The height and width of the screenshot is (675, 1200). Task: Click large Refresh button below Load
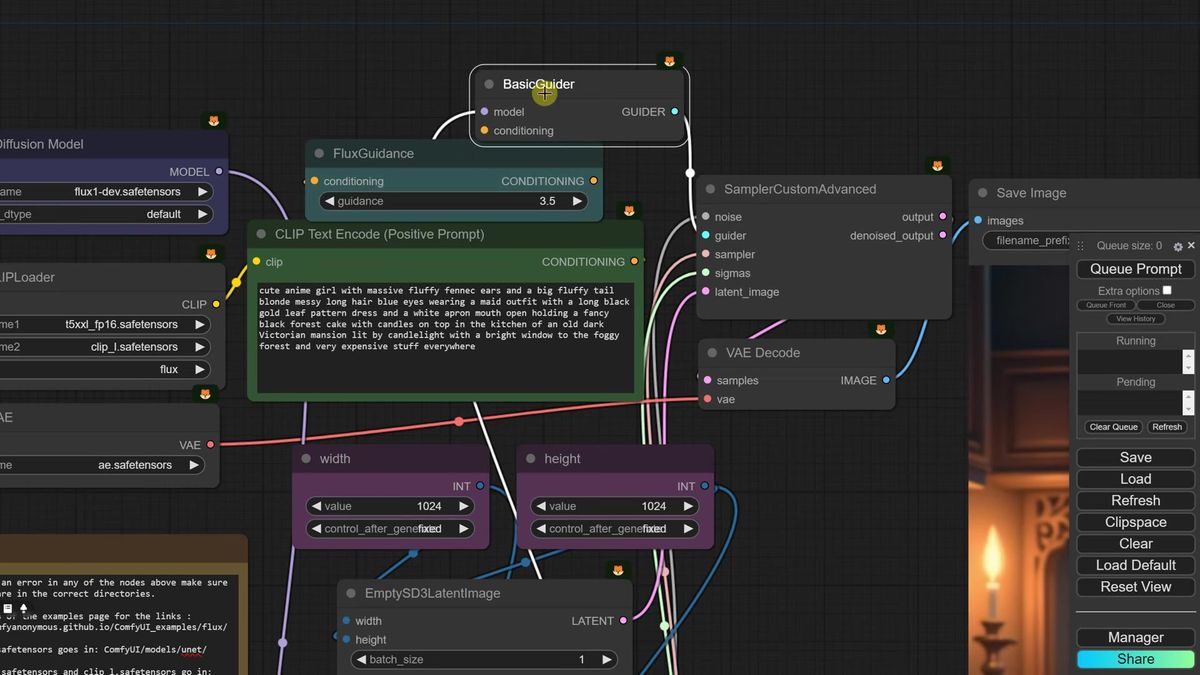(x=1135, y=501)
